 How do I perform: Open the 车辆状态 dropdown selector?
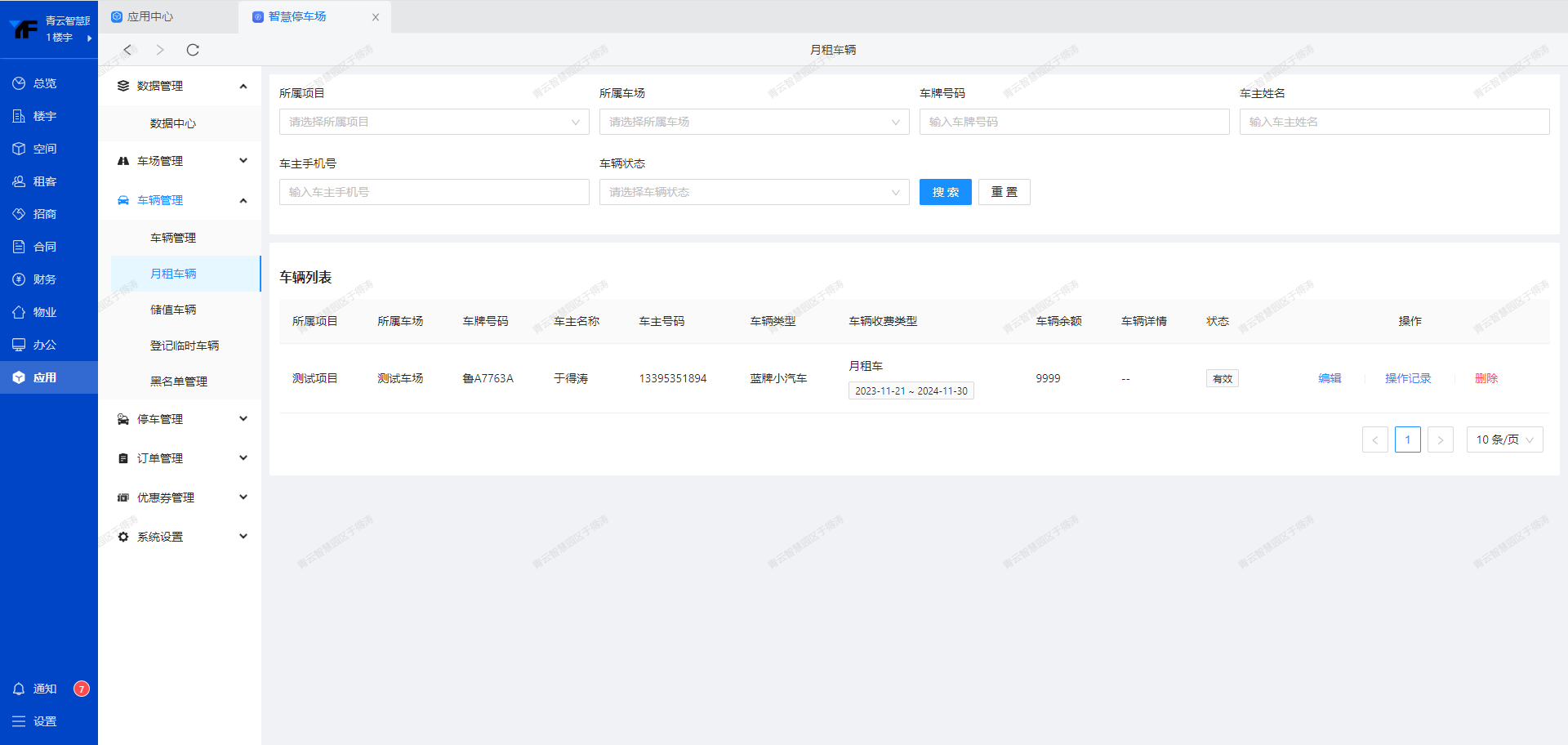754,192
